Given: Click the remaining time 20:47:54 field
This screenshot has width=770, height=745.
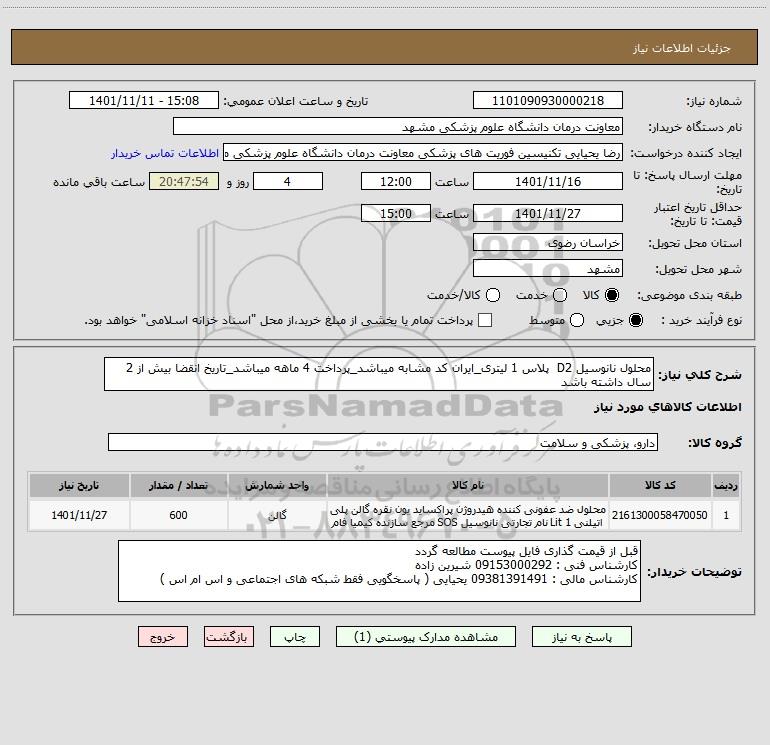Looking at the screenshot, I should (184, 181).
